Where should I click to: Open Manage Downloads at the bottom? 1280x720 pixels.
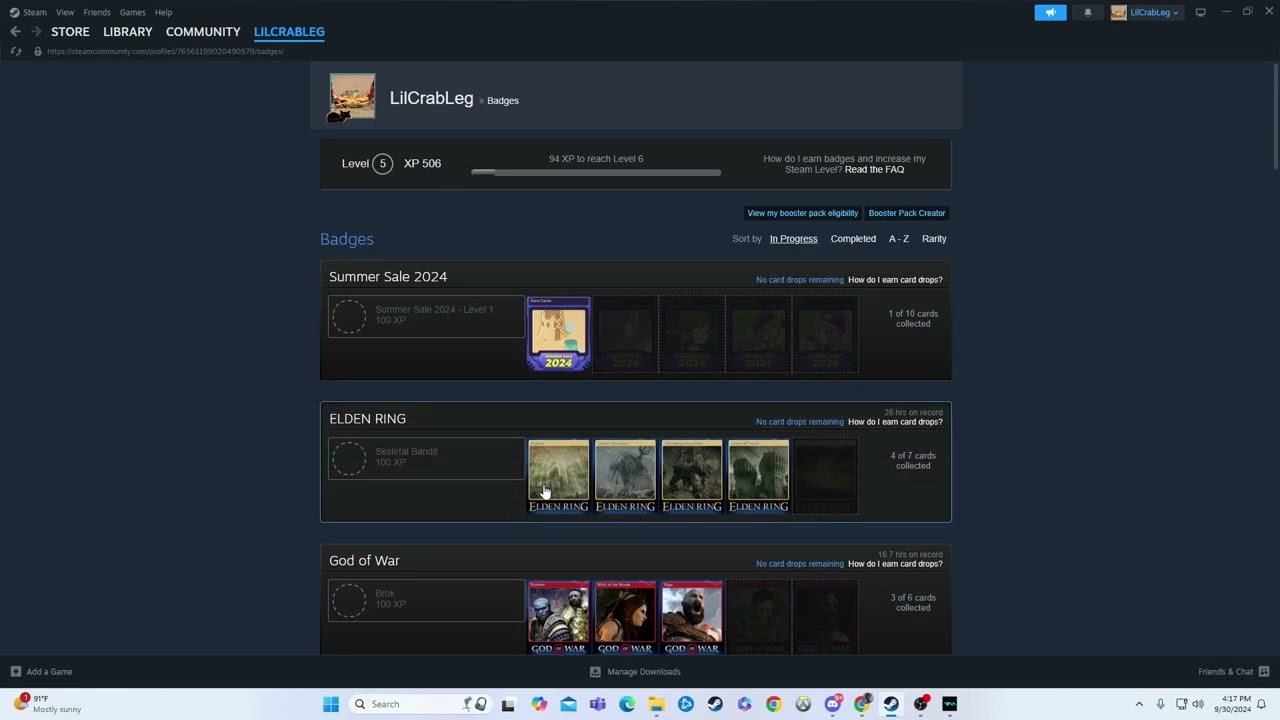(636, 672)
